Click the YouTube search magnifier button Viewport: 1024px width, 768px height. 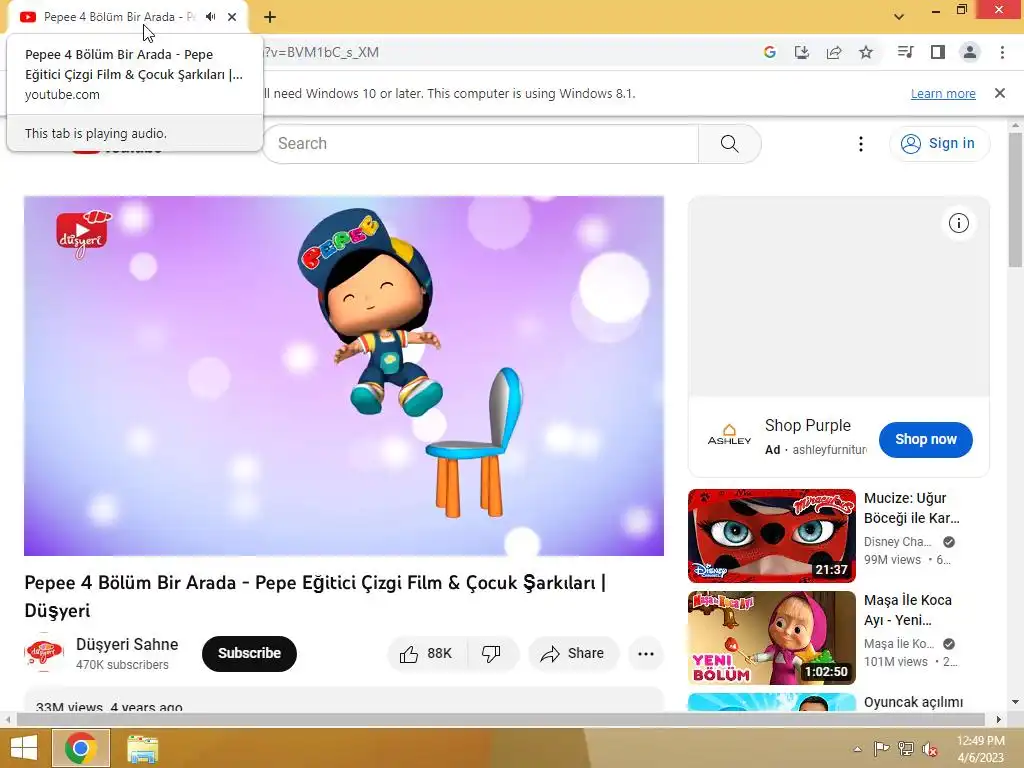(729, 143)
